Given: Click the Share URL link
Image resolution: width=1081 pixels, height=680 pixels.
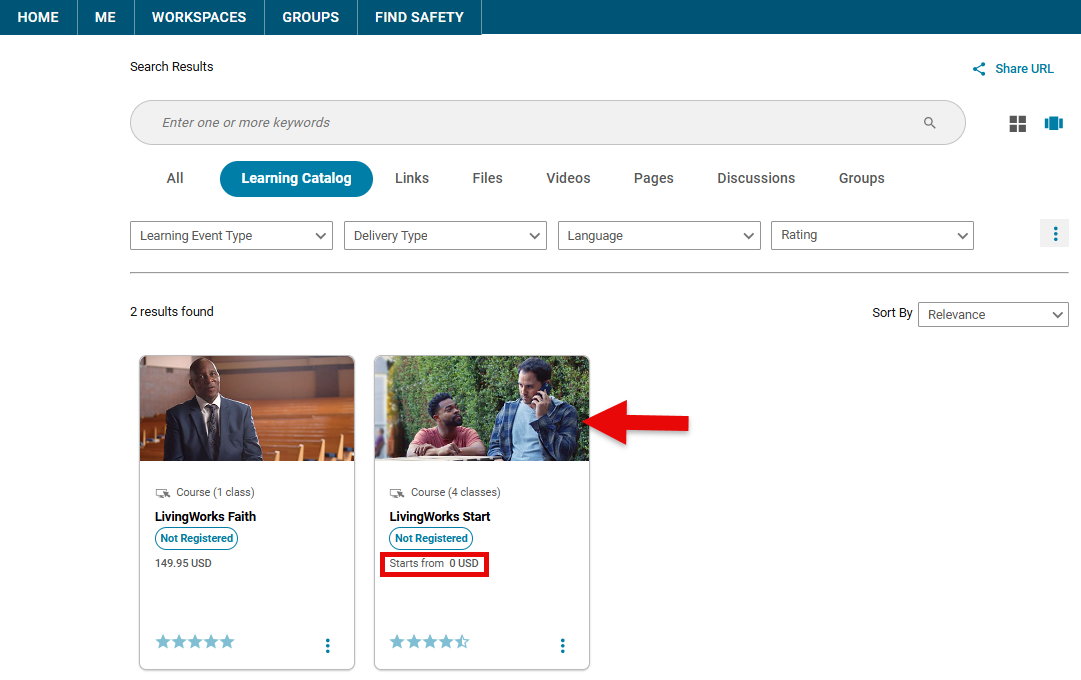Looking at the screenshot, I should click(1024, 69).
